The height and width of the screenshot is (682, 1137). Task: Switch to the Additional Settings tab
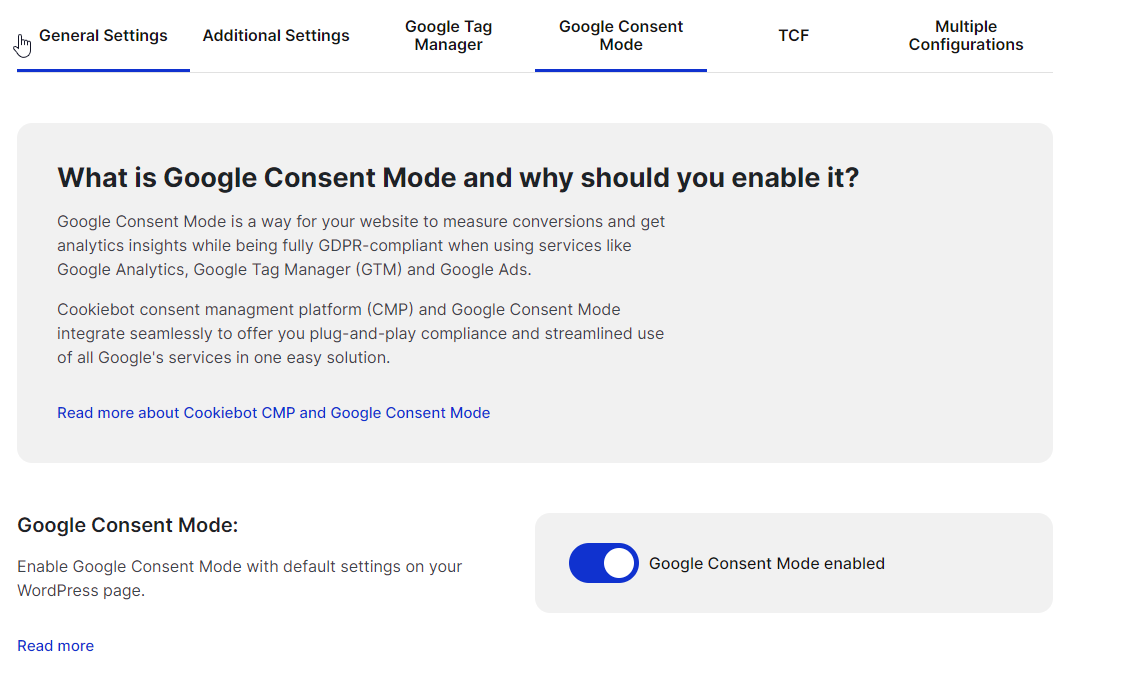pos(276,35)
